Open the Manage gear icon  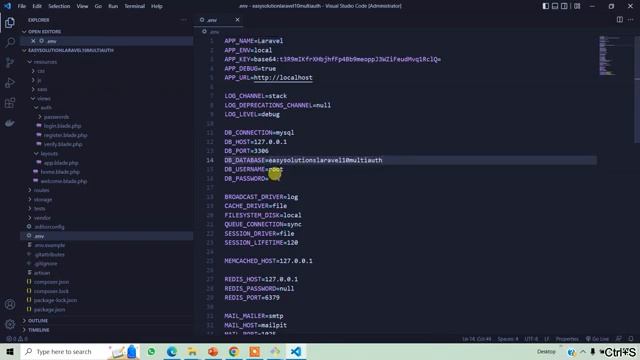coord(10,324)
